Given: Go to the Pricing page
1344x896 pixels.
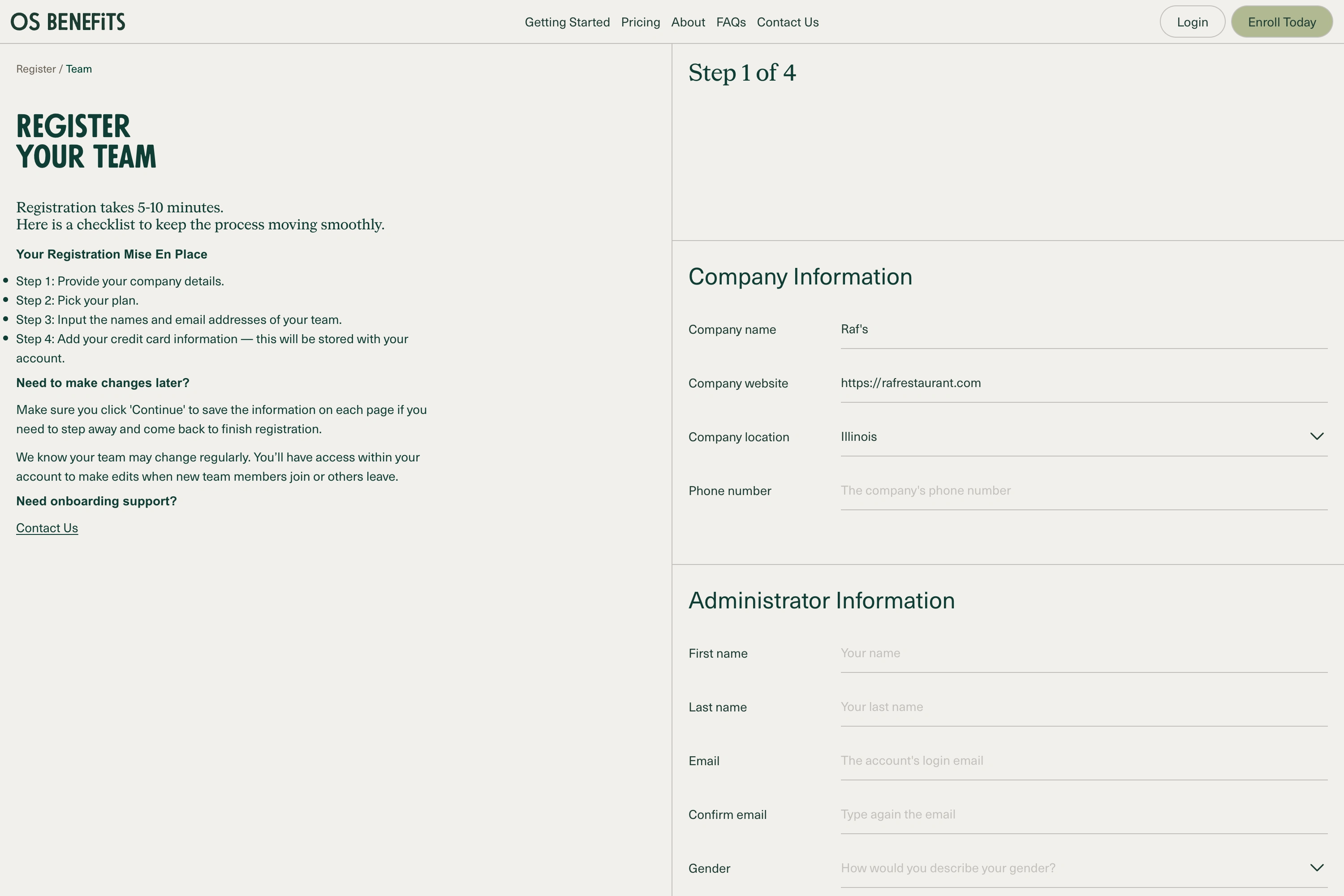Looking at the screenshot, I should pyautogui.click(x=640, y=22).
